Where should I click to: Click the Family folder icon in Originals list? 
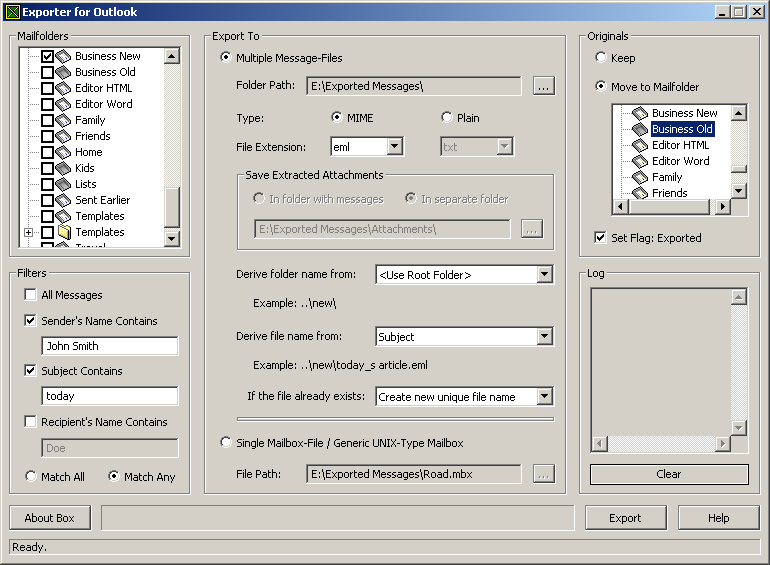tap(640, 177)
